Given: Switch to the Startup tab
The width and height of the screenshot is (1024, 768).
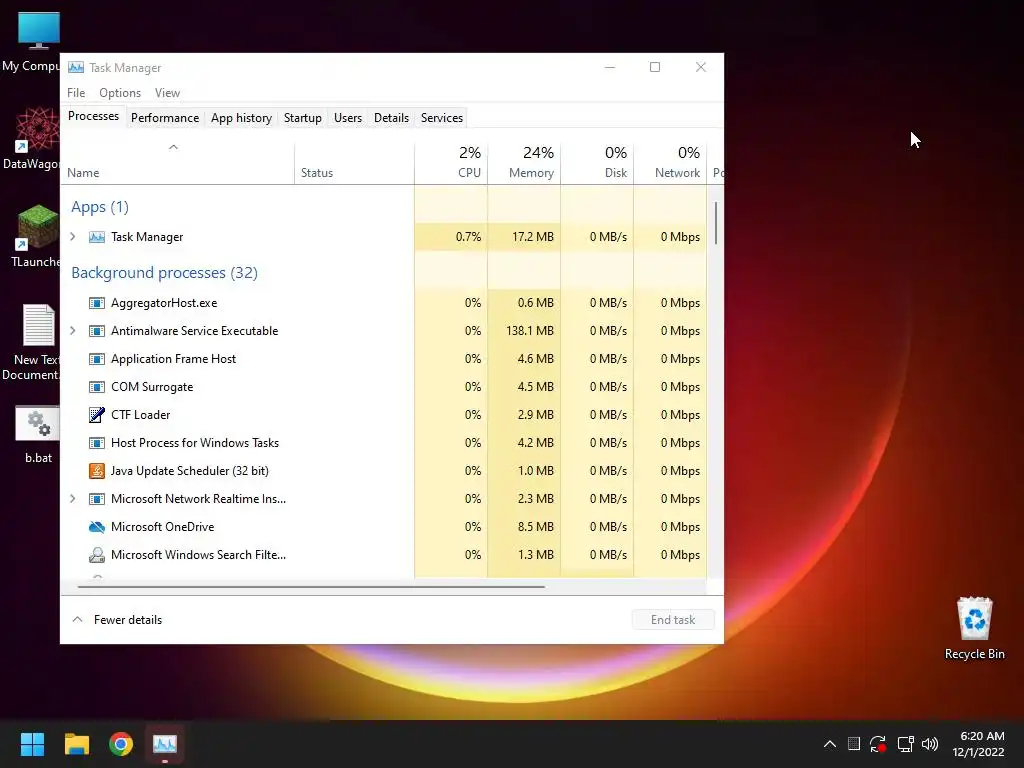Looking at the screenshot, I should [302, 118].
